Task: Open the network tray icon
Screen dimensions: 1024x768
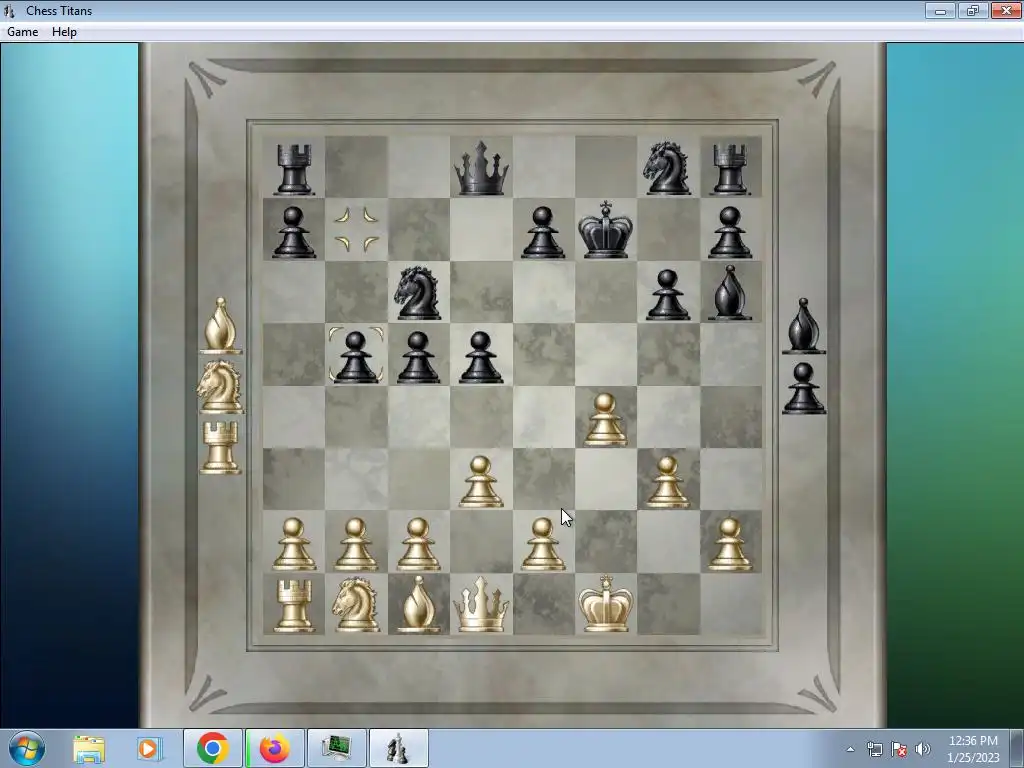Action: point(874,749)
